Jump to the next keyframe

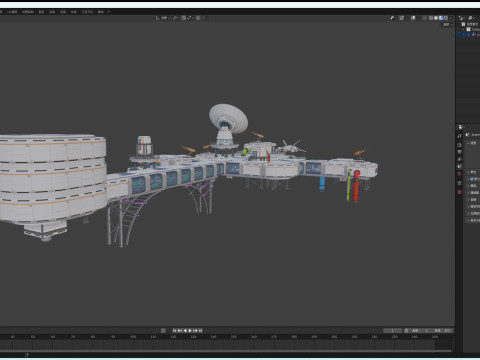click(x=195, y=330)
